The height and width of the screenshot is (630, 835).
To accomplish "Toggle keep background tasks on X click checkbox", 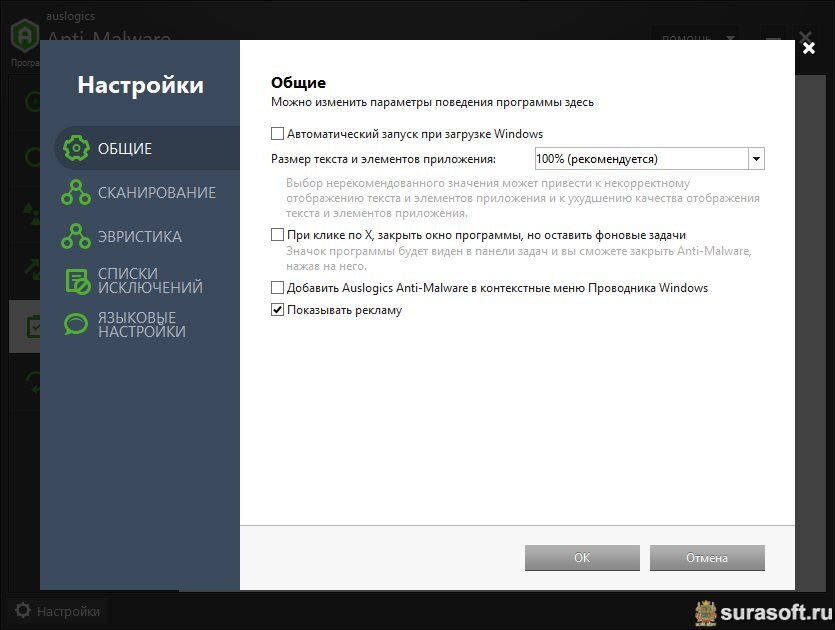I will [x=277, y=234].
